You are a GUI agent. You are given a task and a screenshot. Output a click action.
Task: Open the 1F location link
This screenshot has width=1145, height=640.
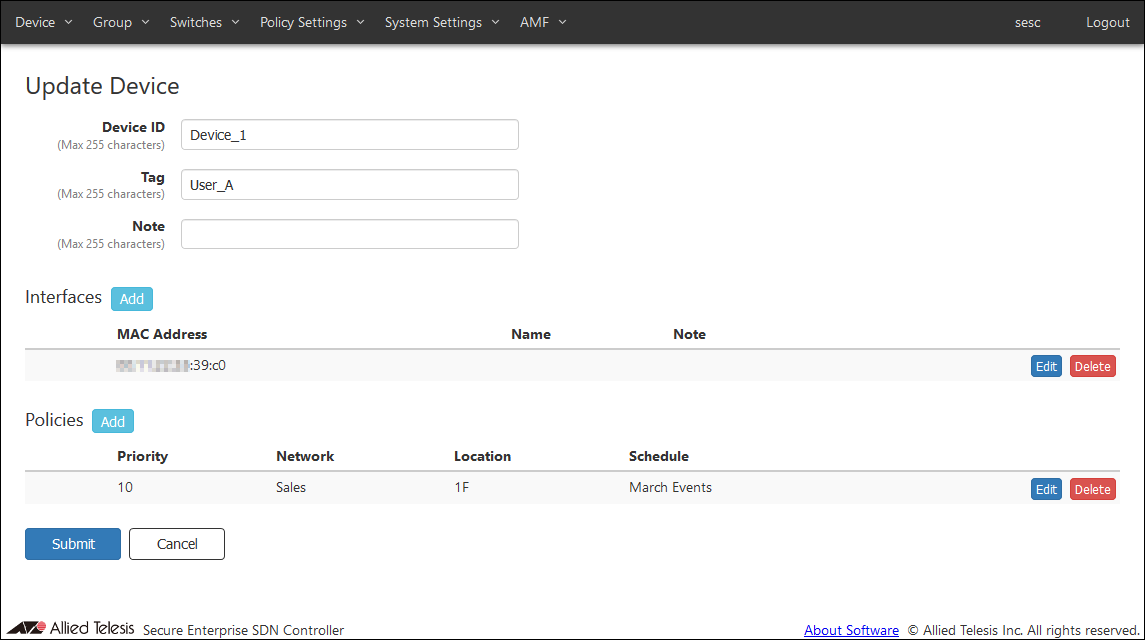[462, 488]
